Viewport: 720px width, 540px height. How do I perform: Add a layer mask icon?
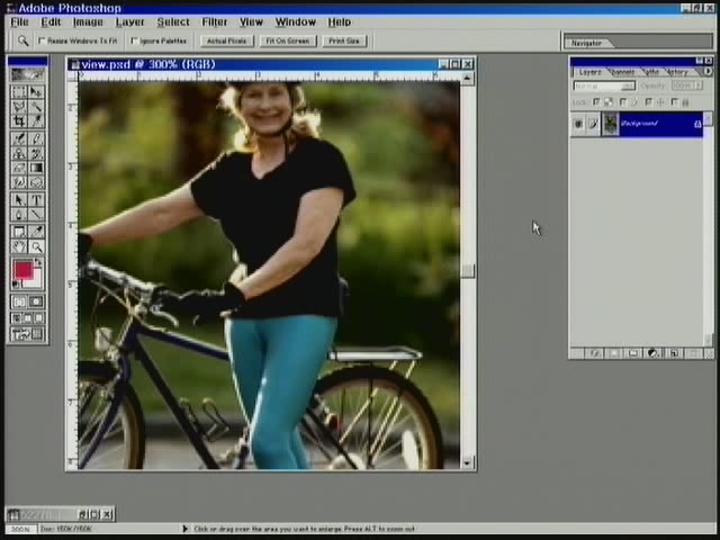614,353
